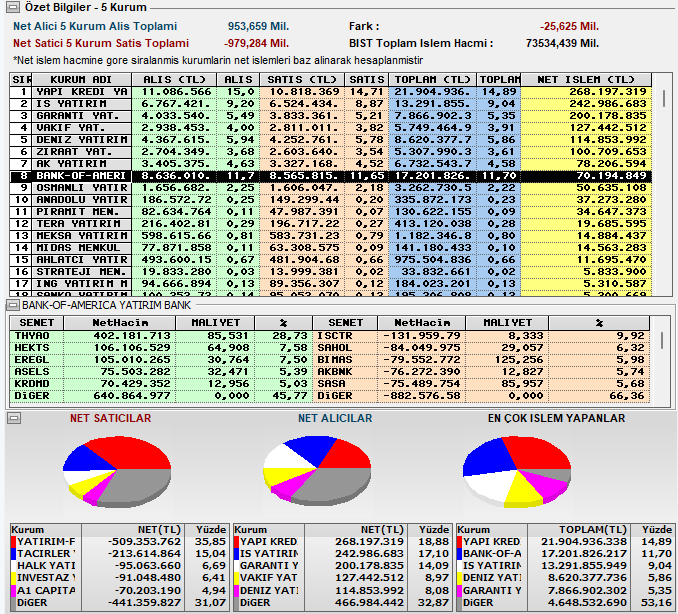The image size is (678, 614).
Task: Click the AKBNK stock row
Action: pyautogui.click(x=481, y=372)
